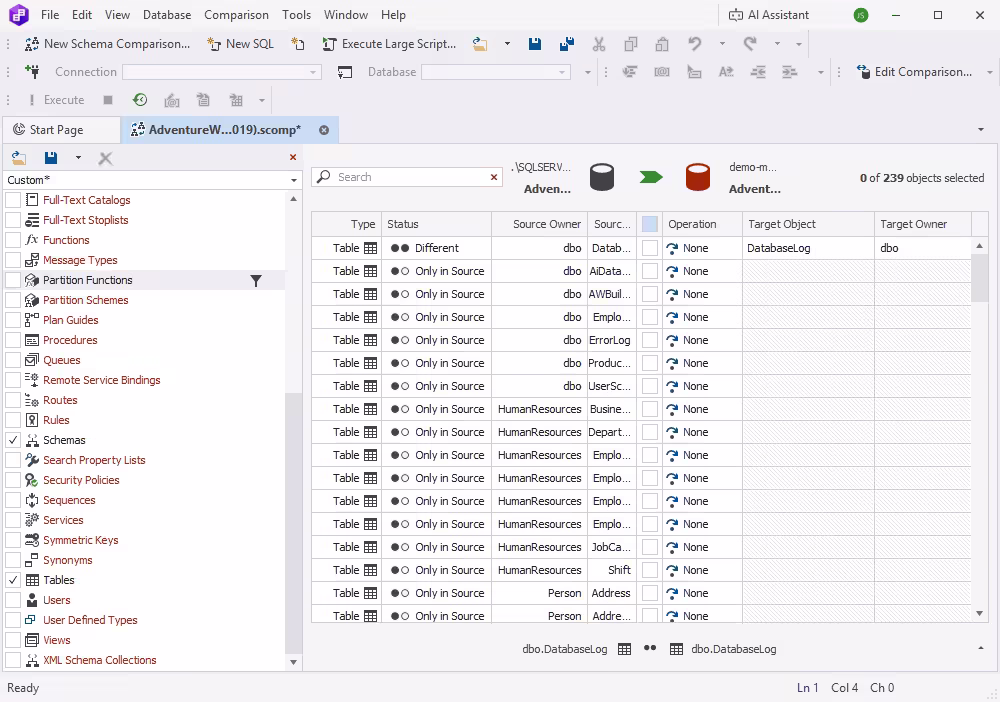Click the Redo arrow icon
The height and width of the screenshot is (702, 1000).
tap(750, 44)
